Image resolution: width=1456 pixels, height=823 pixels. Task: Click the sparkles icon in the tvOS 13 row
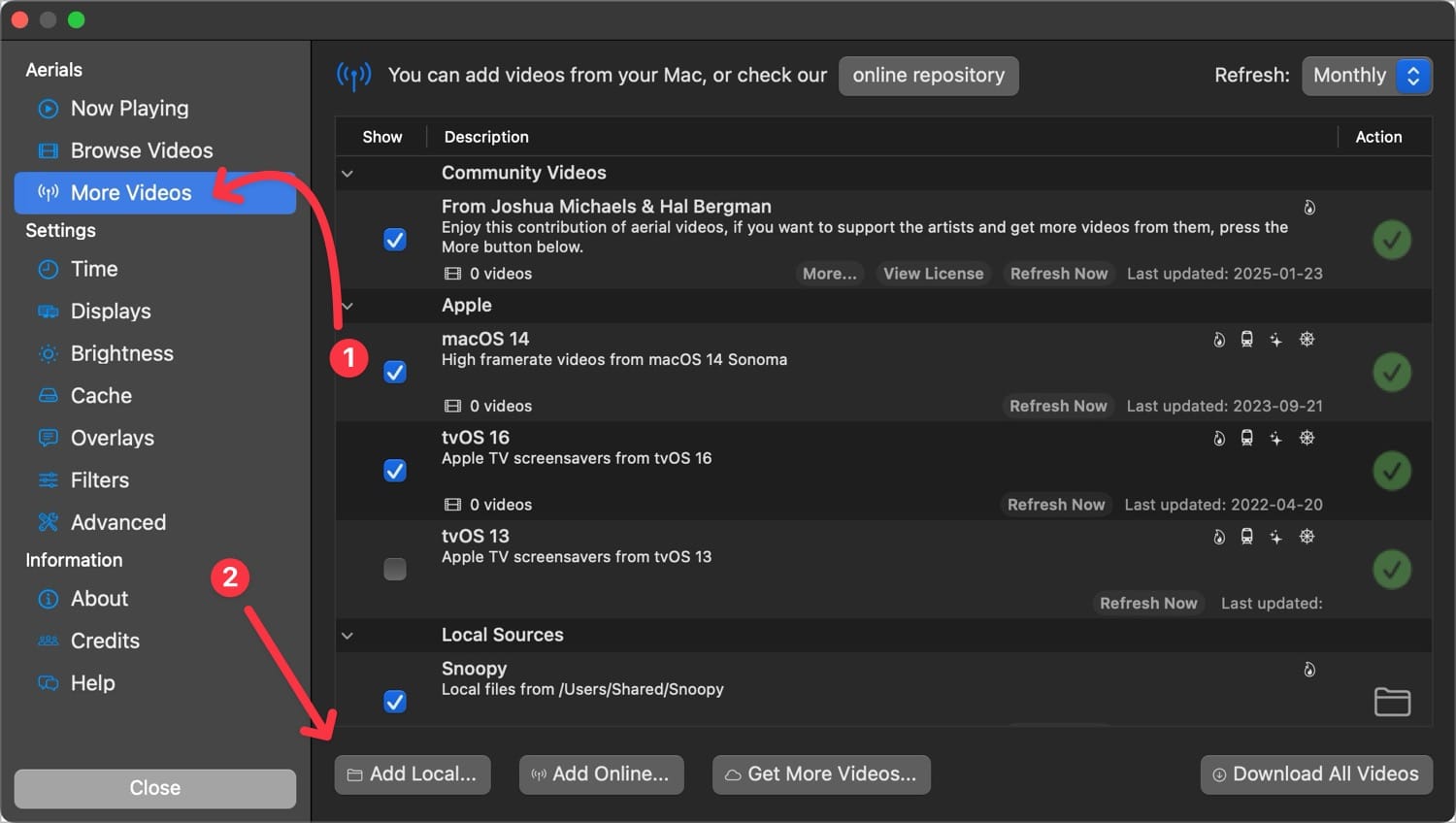[x=1276, y=537]
